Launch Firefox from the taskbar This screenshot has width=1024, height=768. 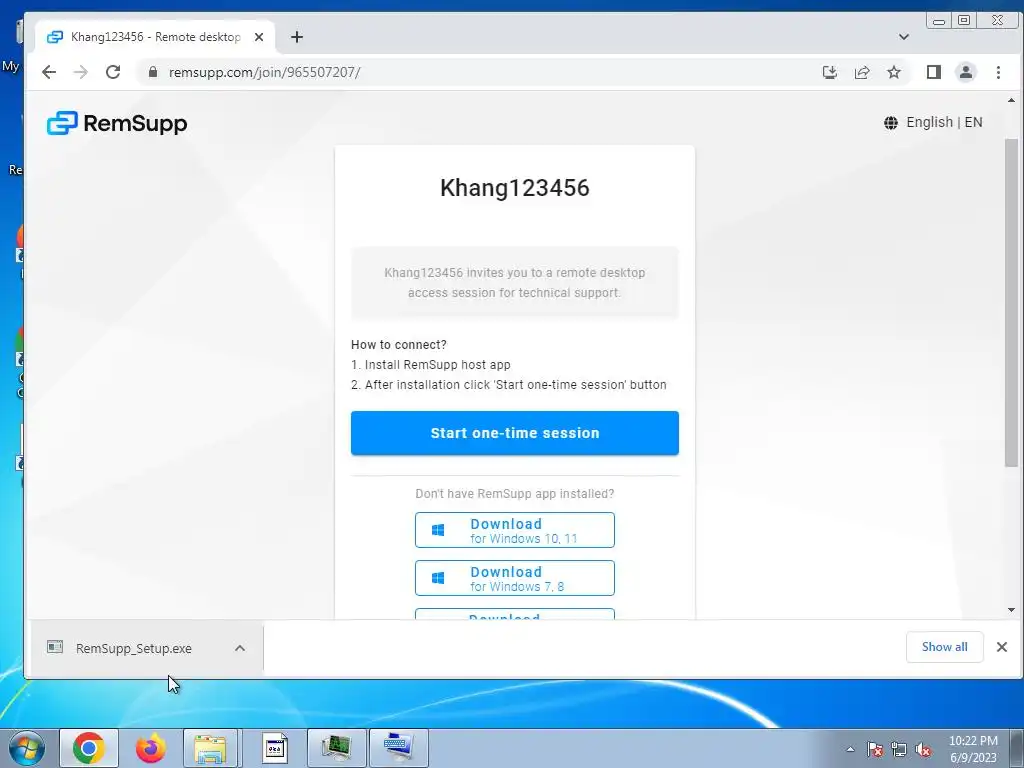click(151, 748)
